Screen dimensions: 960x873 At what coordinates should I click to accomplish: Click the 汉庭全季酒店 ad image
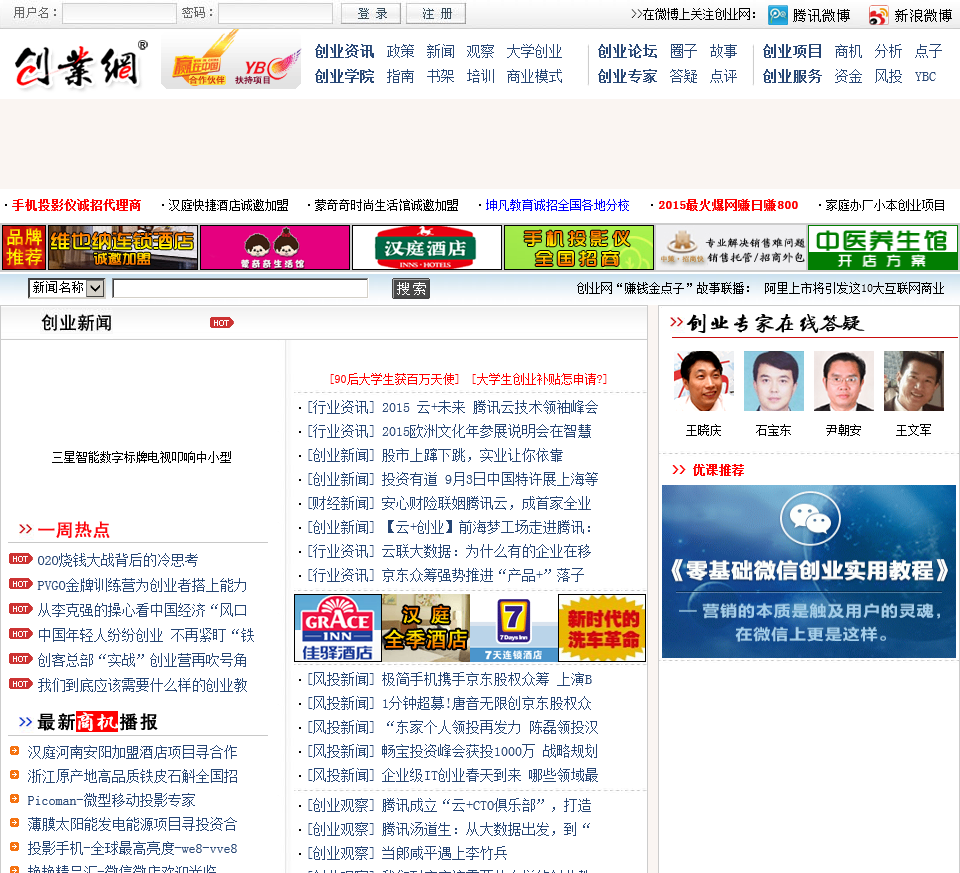click(426, 628)
